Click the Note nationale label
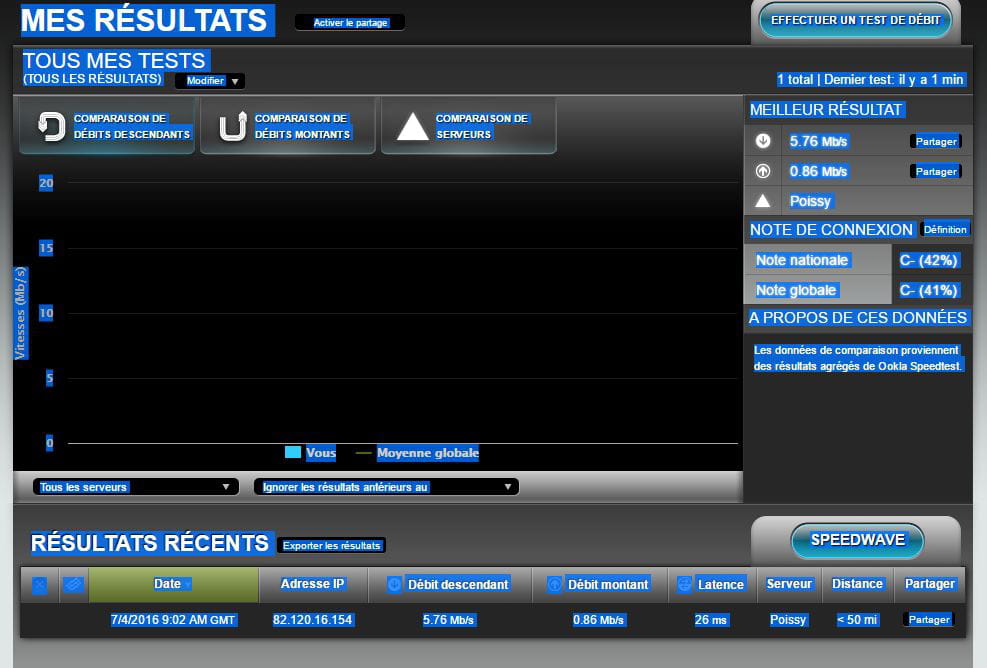Viewport: 987px width, 668px height. (x=802, y=260)
